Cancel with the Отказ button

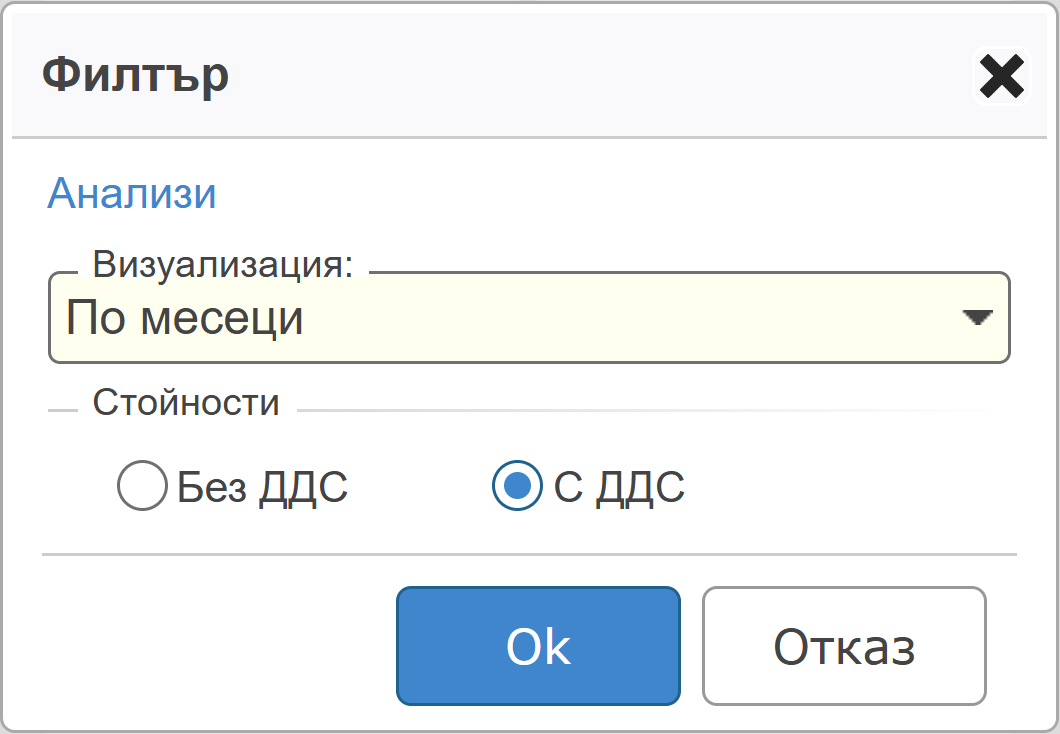(x=844, y=646)
